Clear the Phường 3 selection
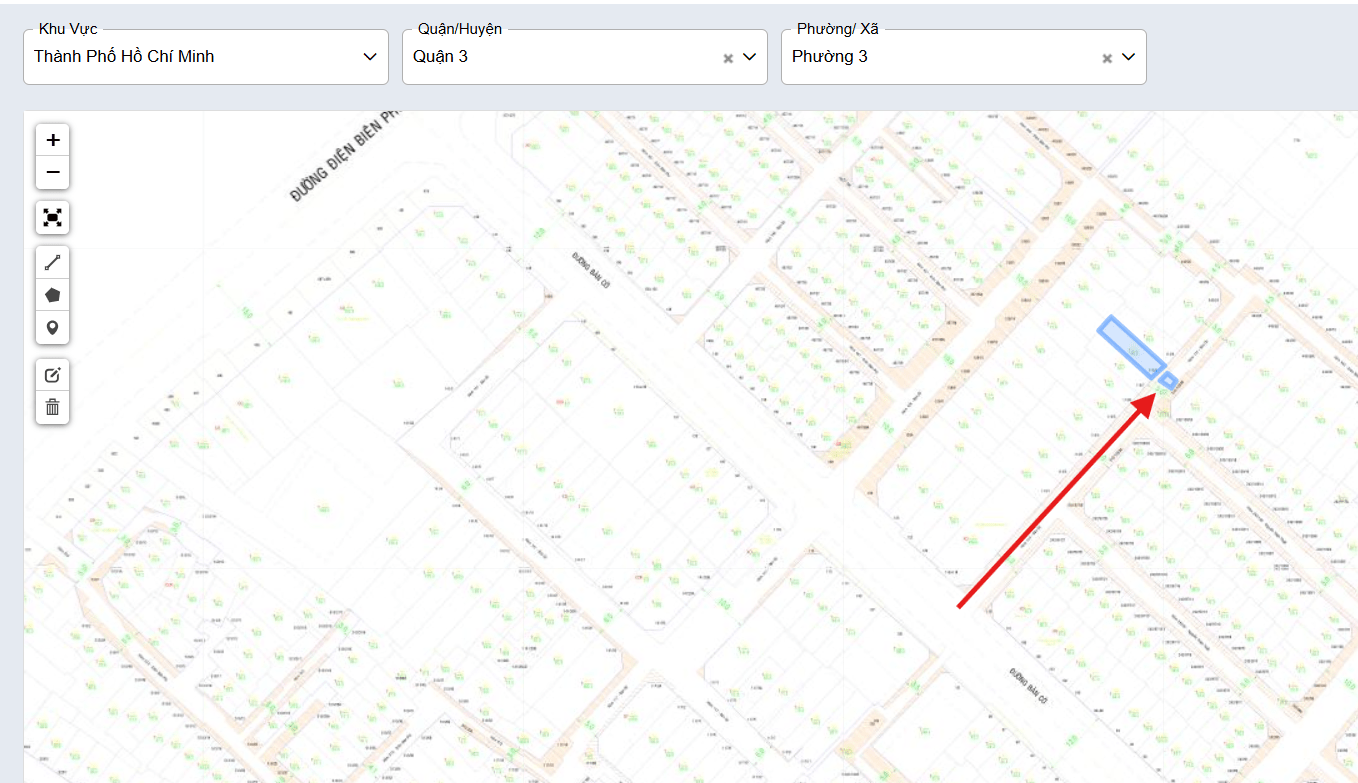Screen dimensions: 1358x783 pos(1107,58)
